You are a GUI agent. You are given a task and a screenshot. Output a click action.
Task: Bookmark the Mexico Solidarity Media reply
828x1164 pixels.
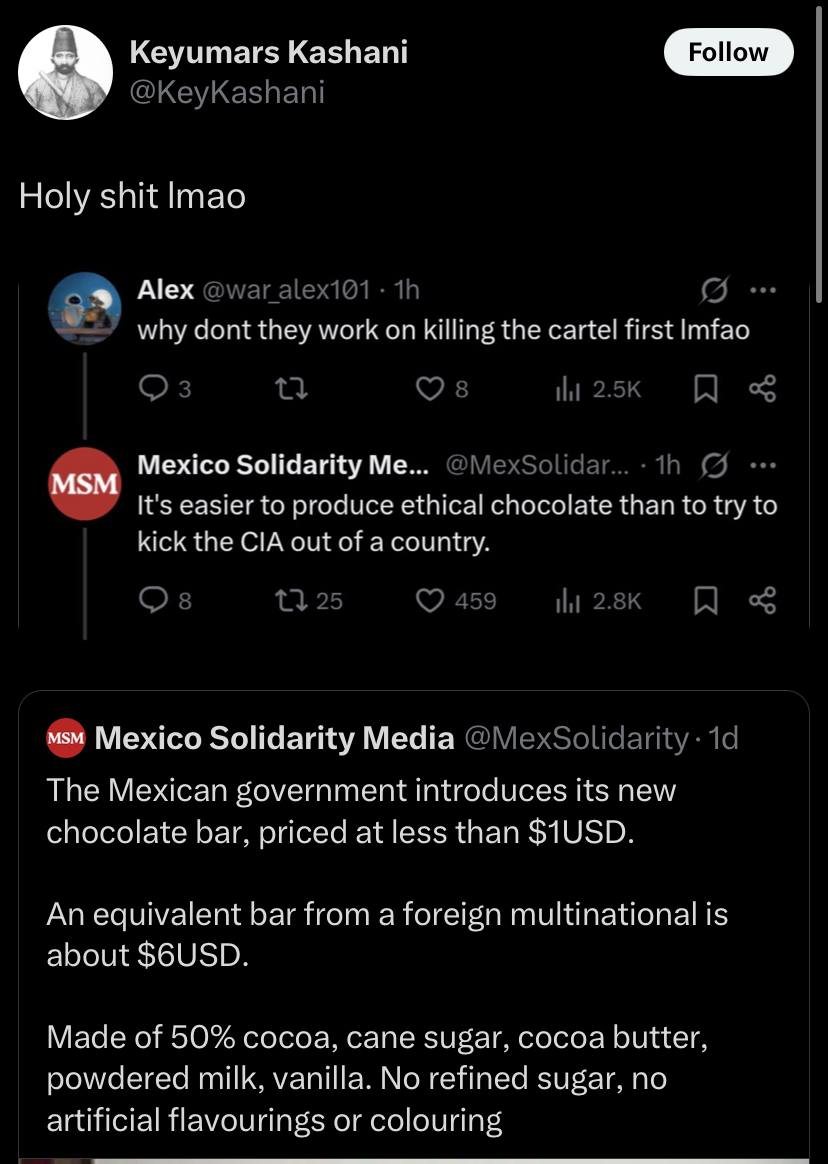706,600
